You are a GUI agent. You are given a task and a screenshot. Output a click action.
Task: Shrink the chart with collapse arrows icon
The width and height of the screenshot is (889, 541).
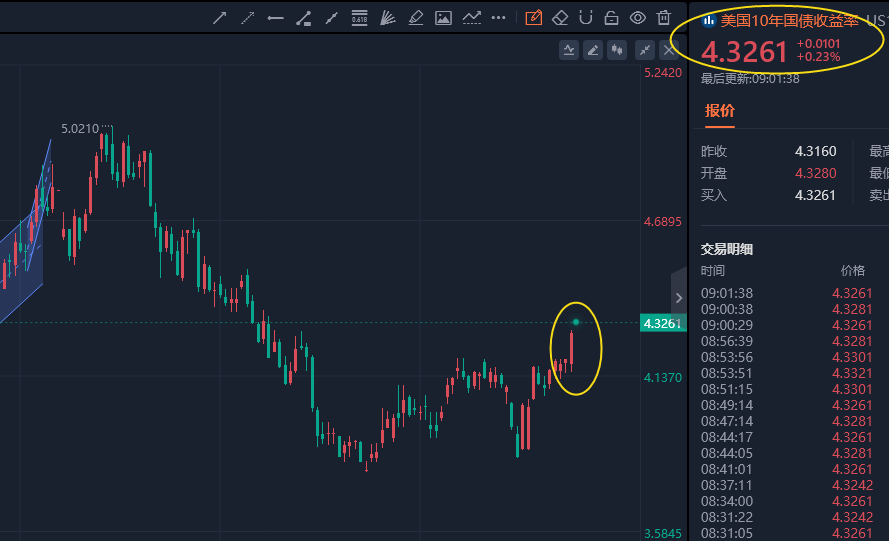coord(645,50)
